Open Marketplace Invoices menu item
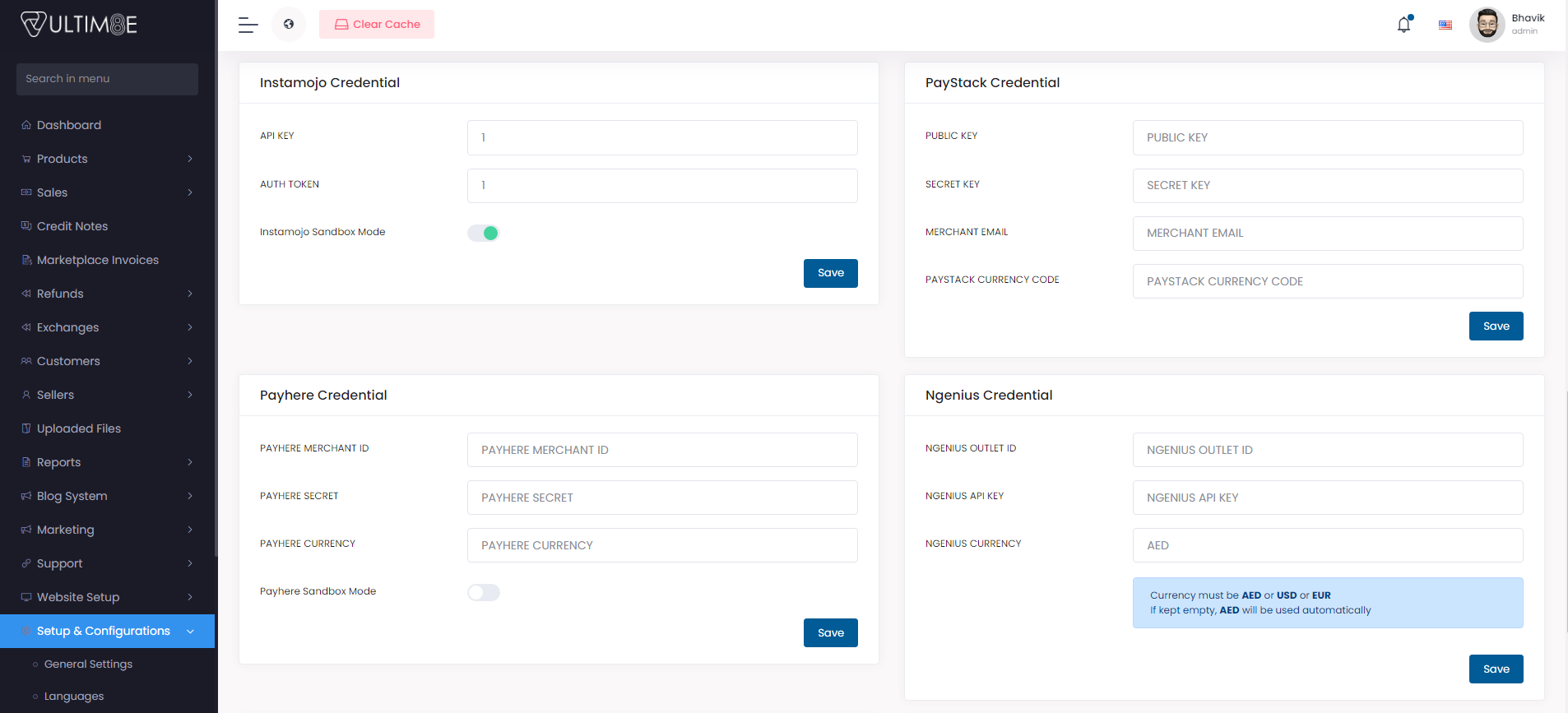 click(107, 260)
